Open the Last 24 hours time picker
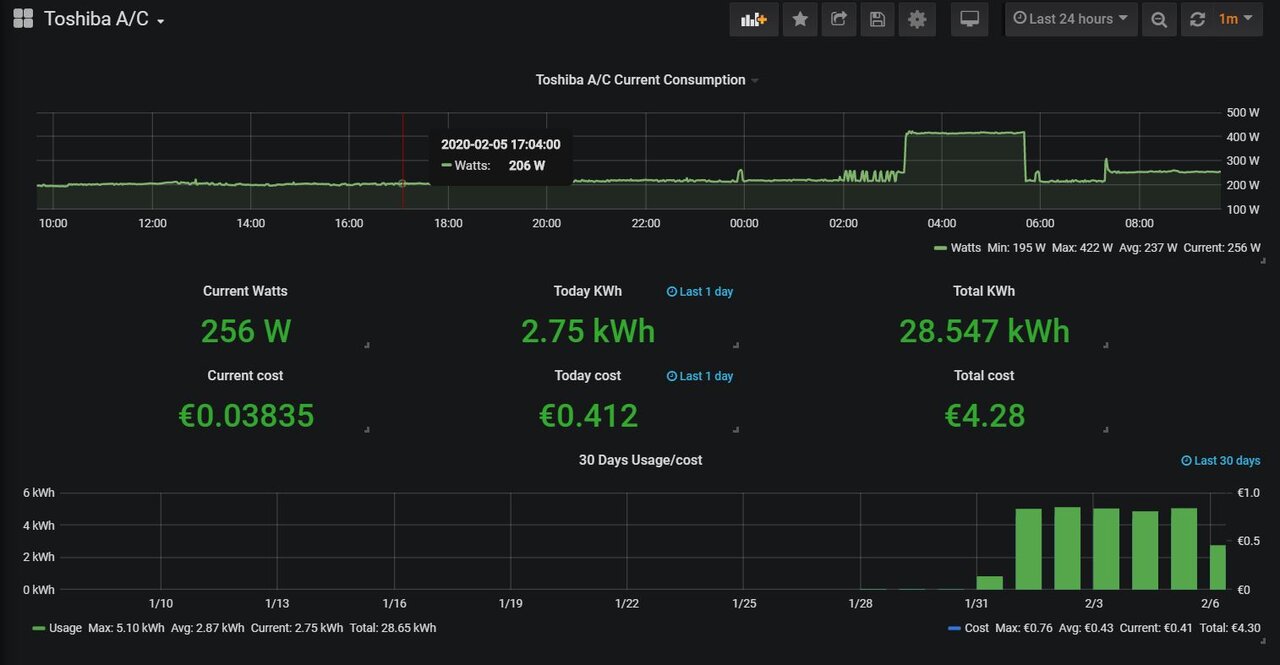1280x665 pixels. [x=1071, y=19]
